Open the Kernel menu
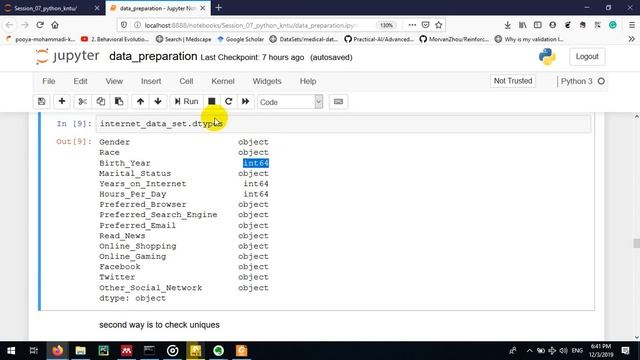 223,81
